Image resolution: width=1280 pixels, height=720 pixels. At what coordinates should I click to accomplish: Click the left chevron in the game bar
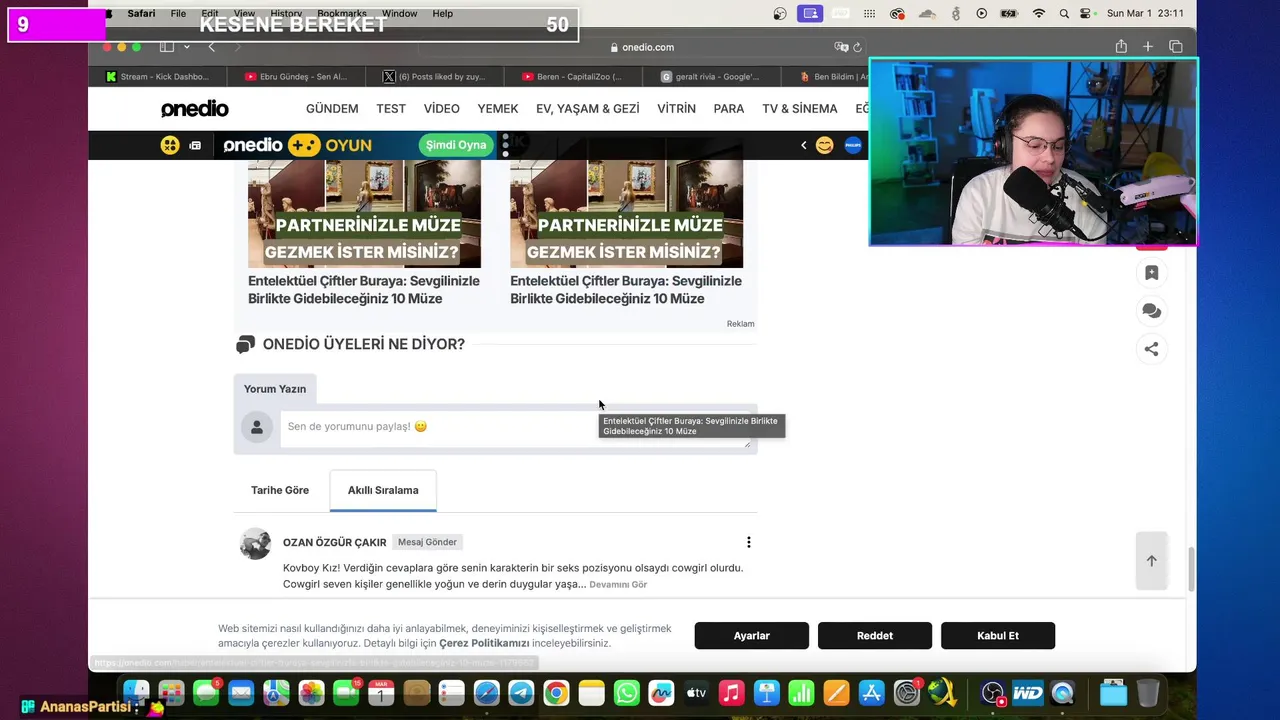tap(803, 145)
